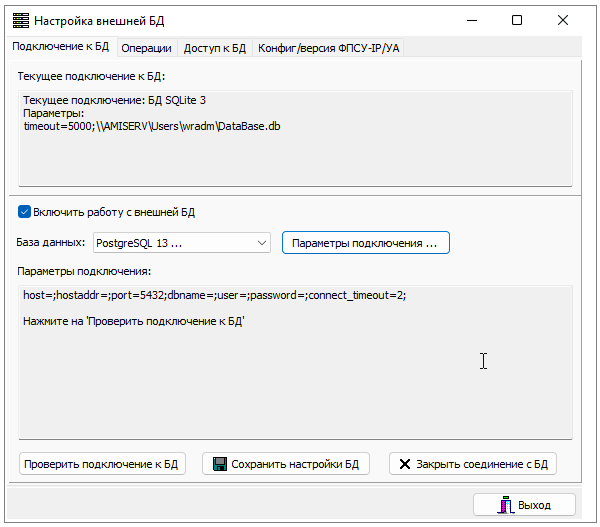Click the window title 'Настройка внешней БД'
This screenshot has height=527, width=600.
point(100,20)
